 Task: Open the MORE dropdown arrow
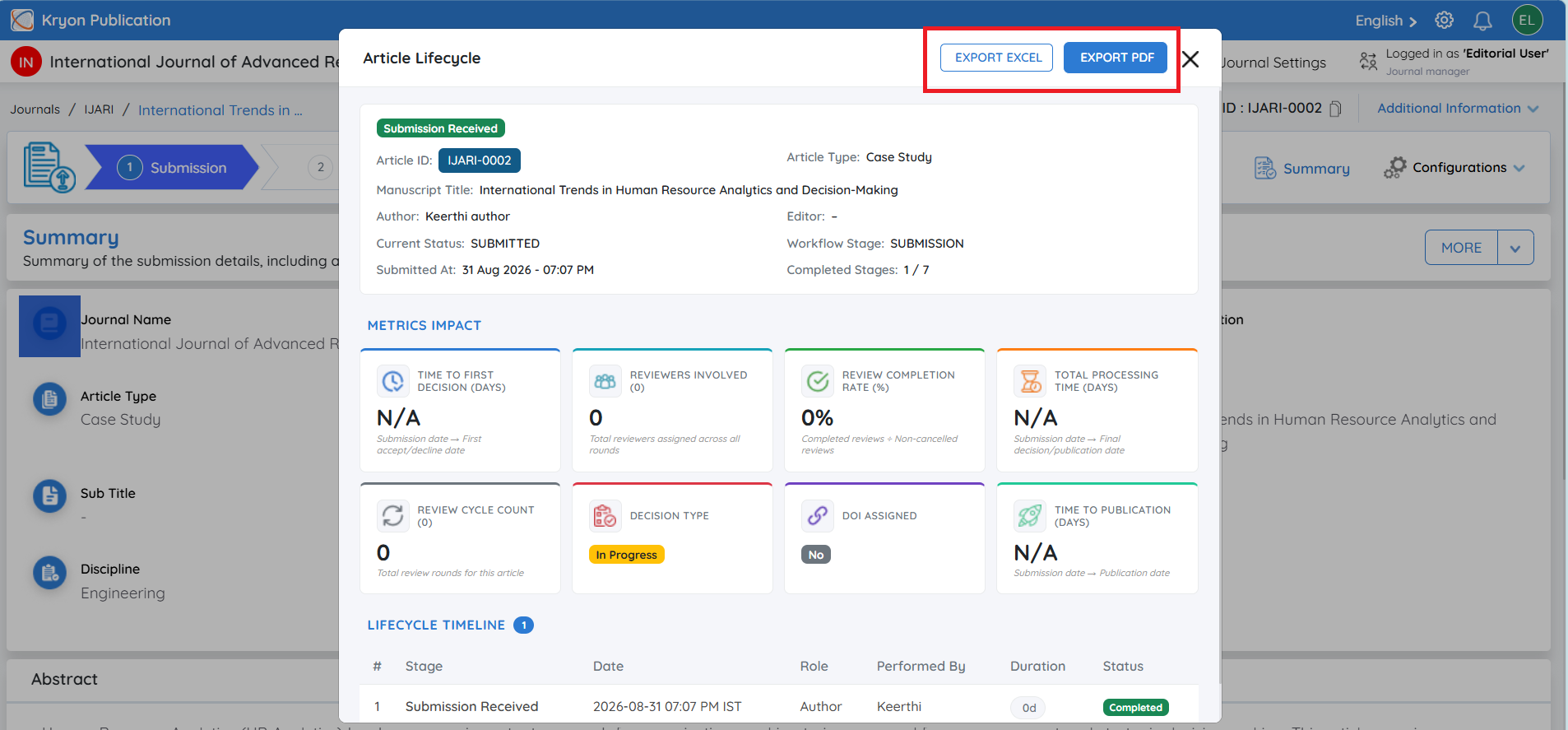pos(1515,248)
